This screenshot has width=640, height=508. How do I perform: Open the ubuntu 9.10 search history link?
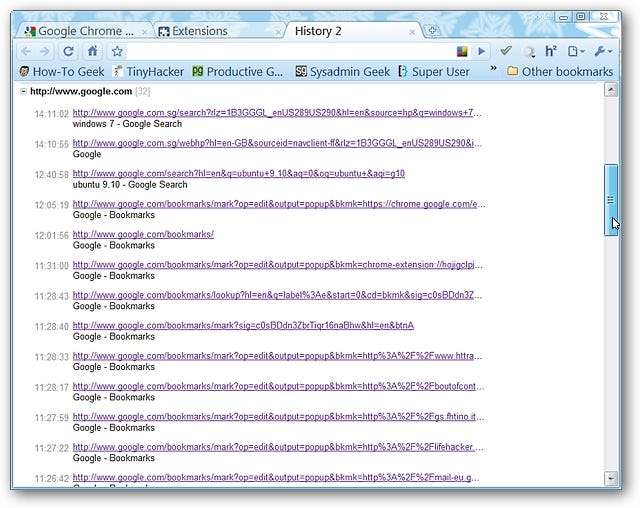pos(238,173)
